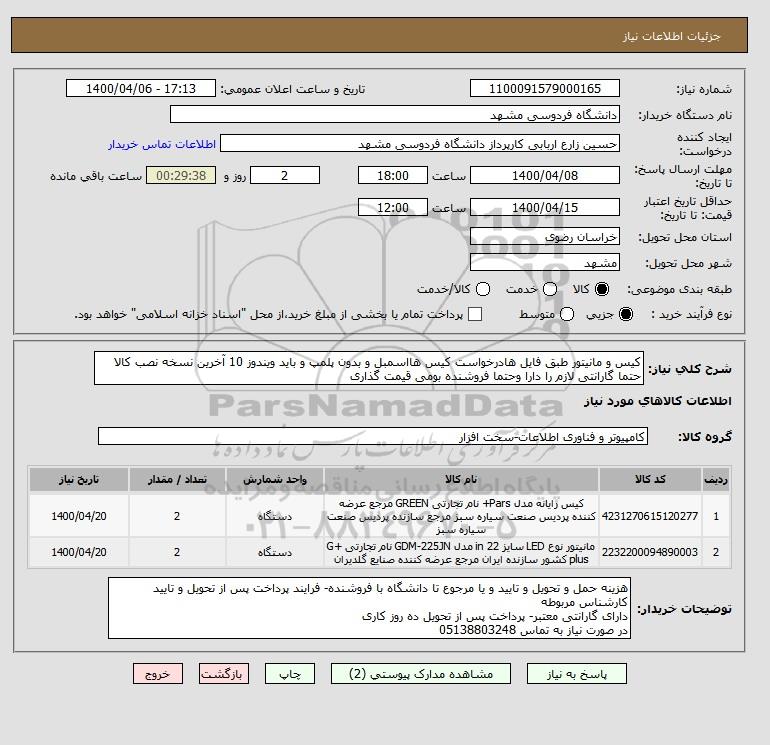The width and height of the screenshot is (770, 745).
Task: Click the بازگشت back button
Action: pos(224,674)
